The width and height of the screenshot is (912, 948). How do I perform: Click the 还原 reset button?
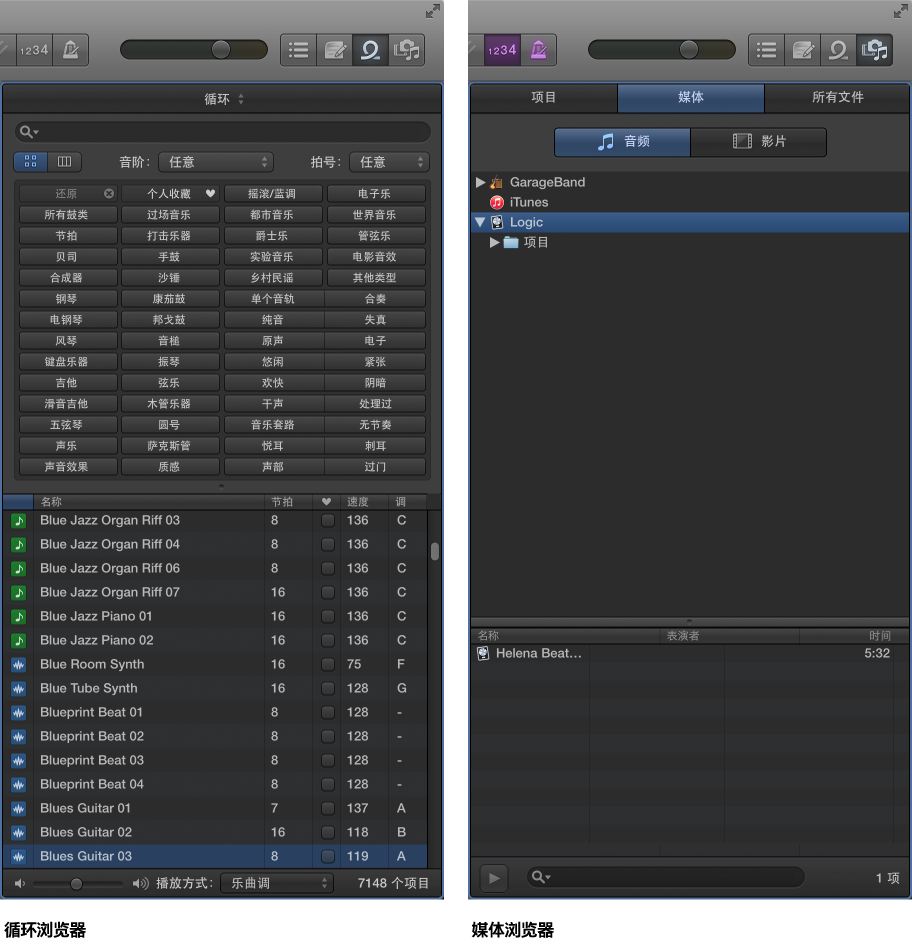(68, 193)
